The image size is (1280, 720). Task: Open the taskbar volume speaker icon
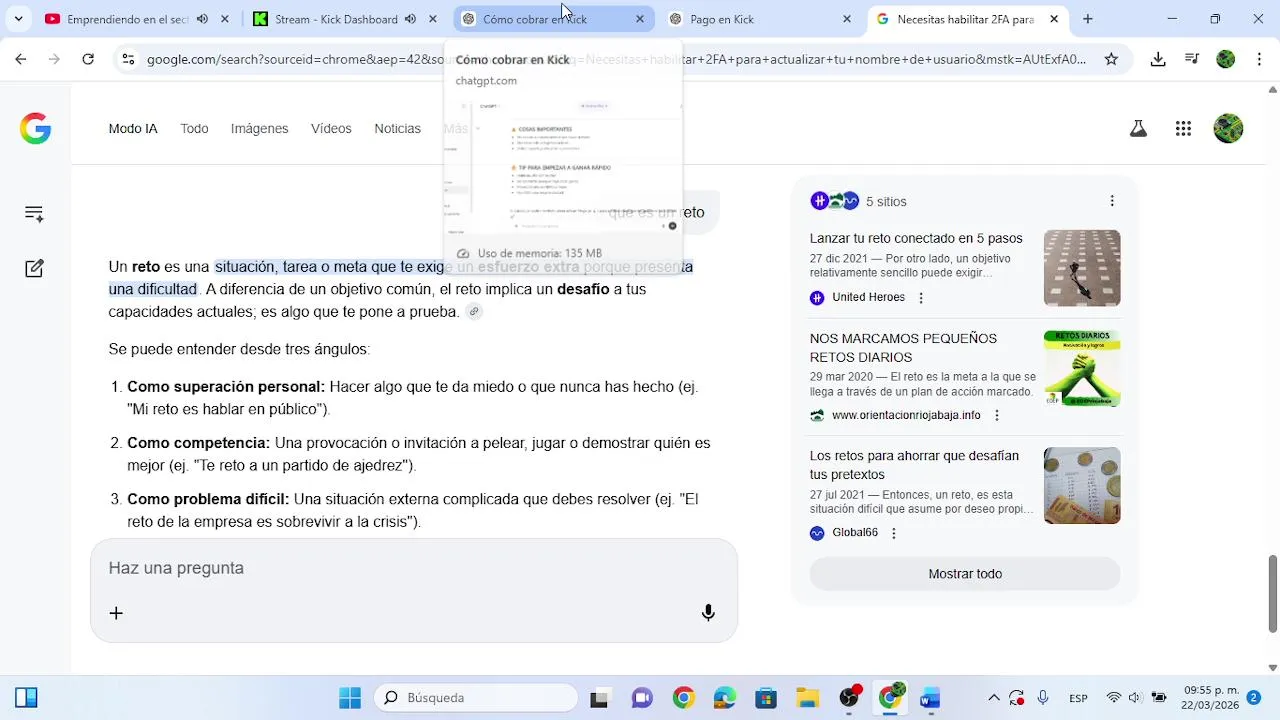1135,698
